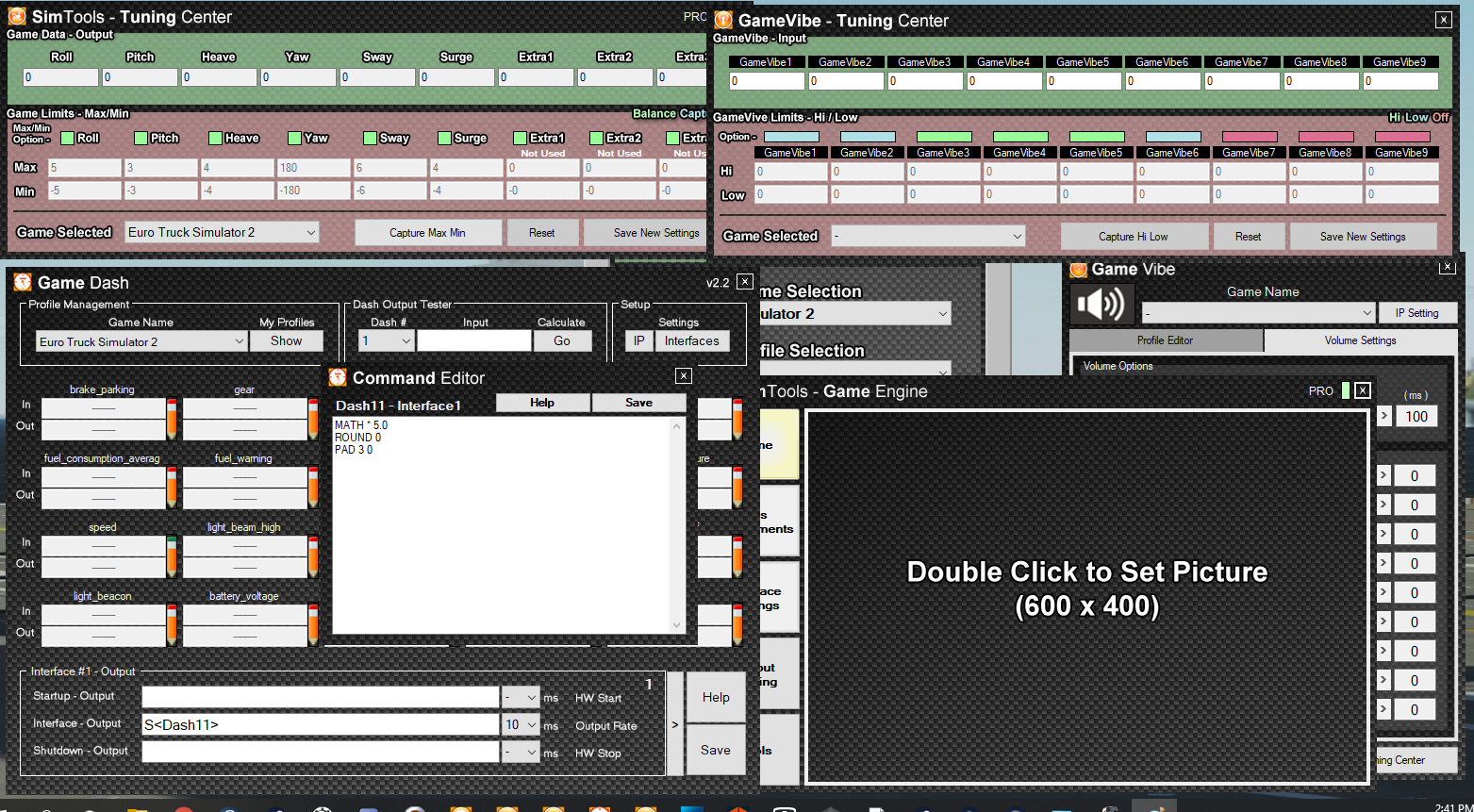The width and height of the screenshot is (1474, 812).
Task: Click the GameVibe1 option color box
Action: 791,137
